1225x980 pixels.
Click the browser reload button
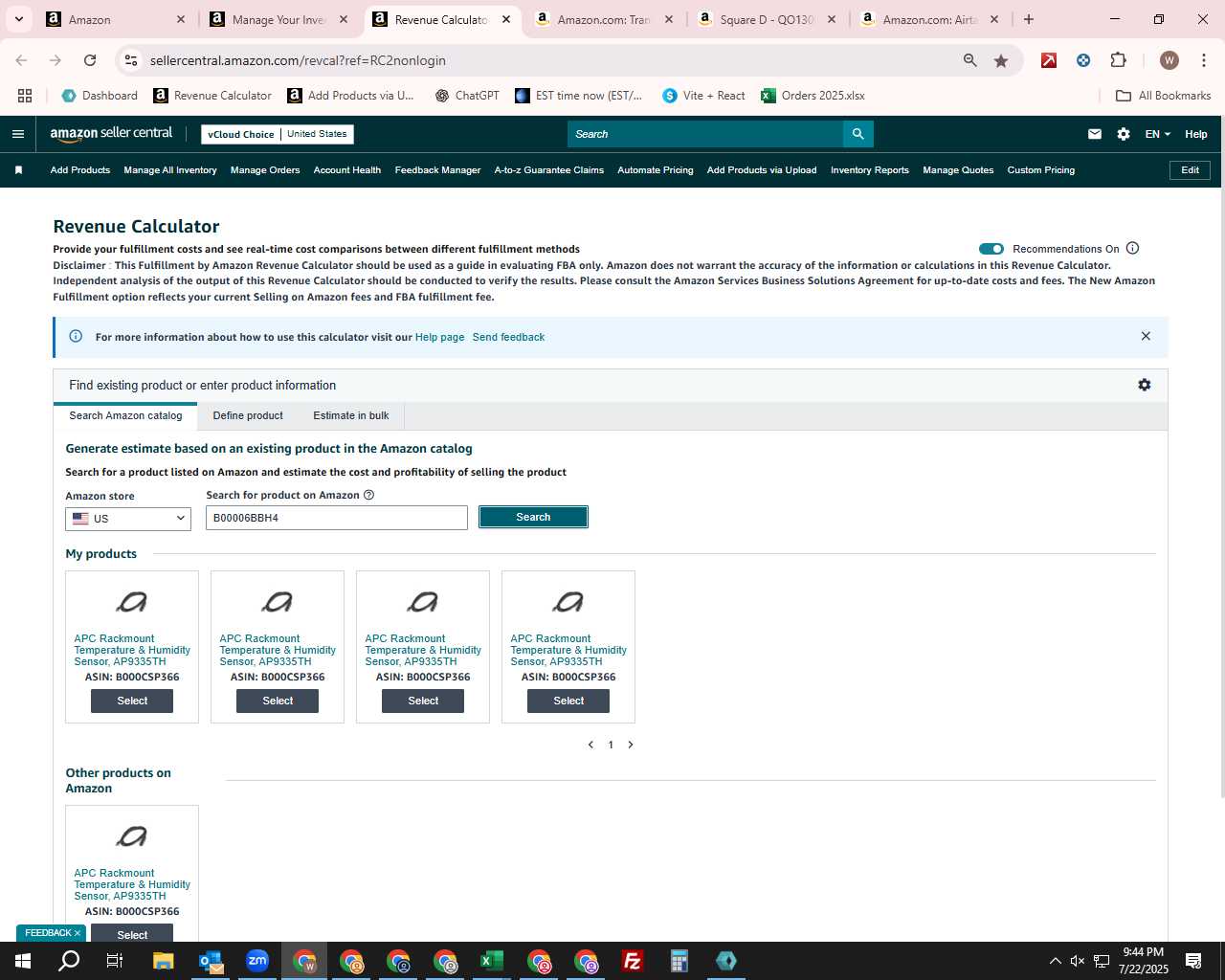[90, 60]
